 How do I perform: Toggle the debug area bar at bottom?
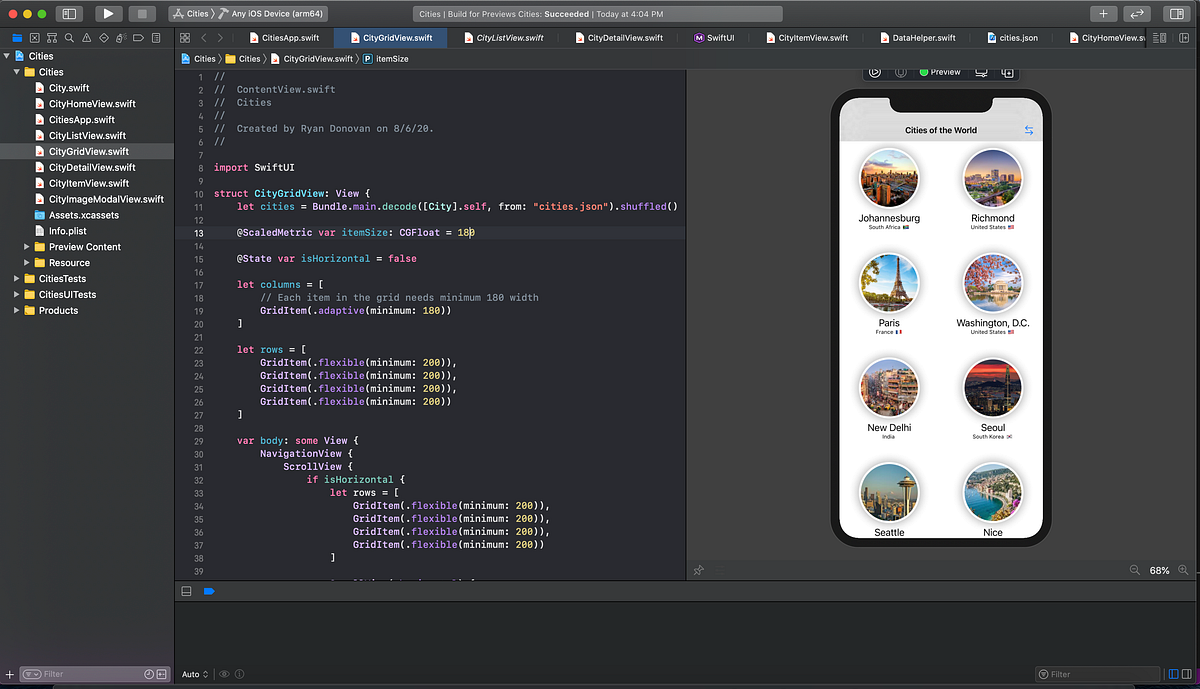[186, 591]
